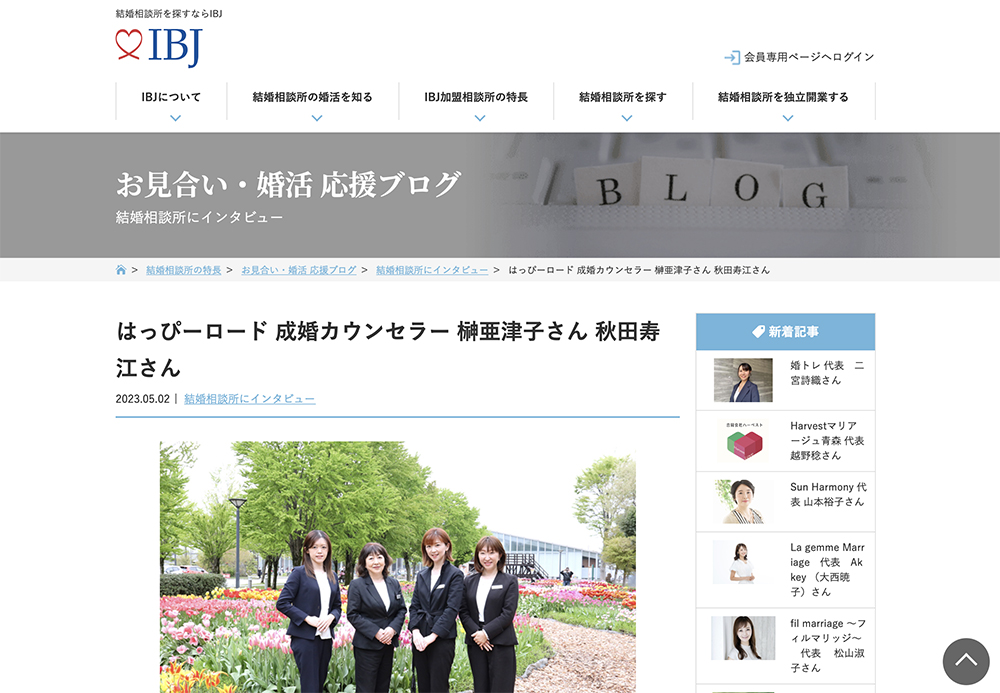Open 会員専用ページへログイン link

[808, 57]
